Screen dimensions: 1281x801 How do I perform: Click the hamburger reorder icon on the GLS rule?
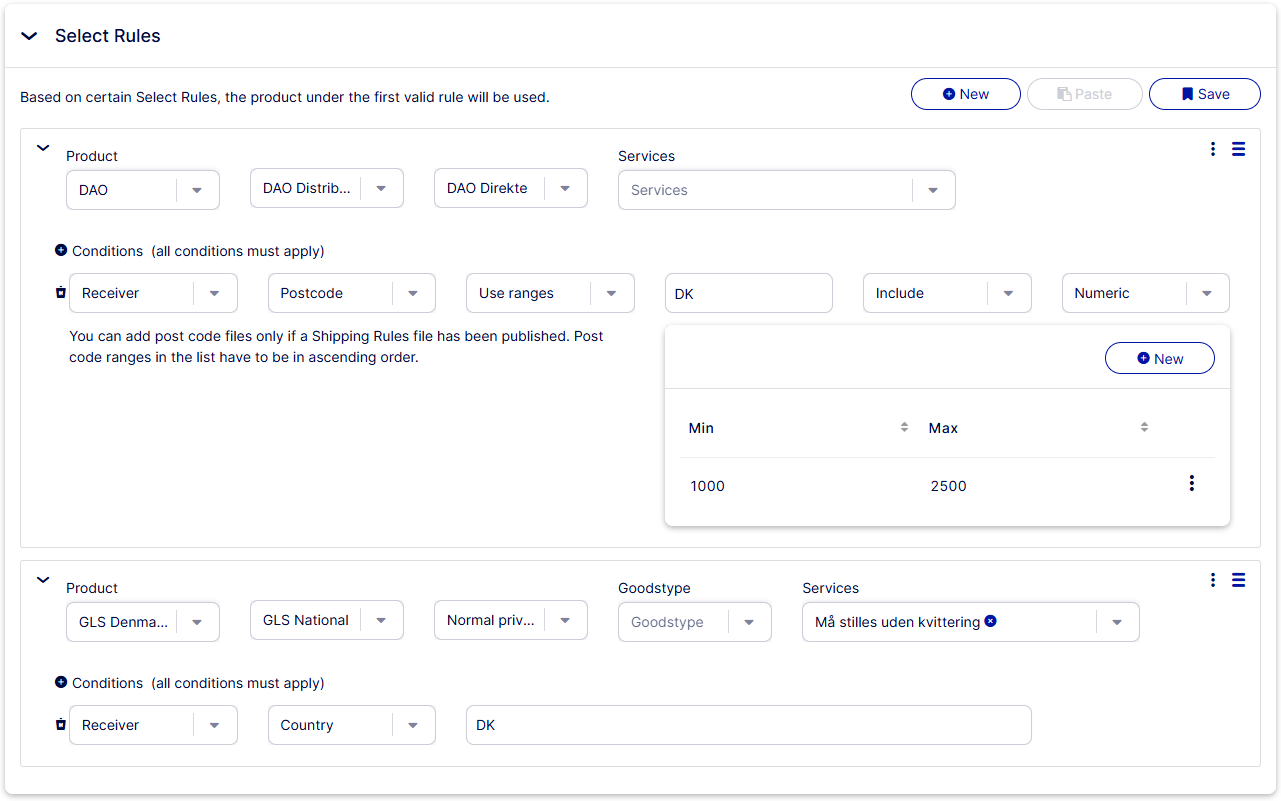1238,580
